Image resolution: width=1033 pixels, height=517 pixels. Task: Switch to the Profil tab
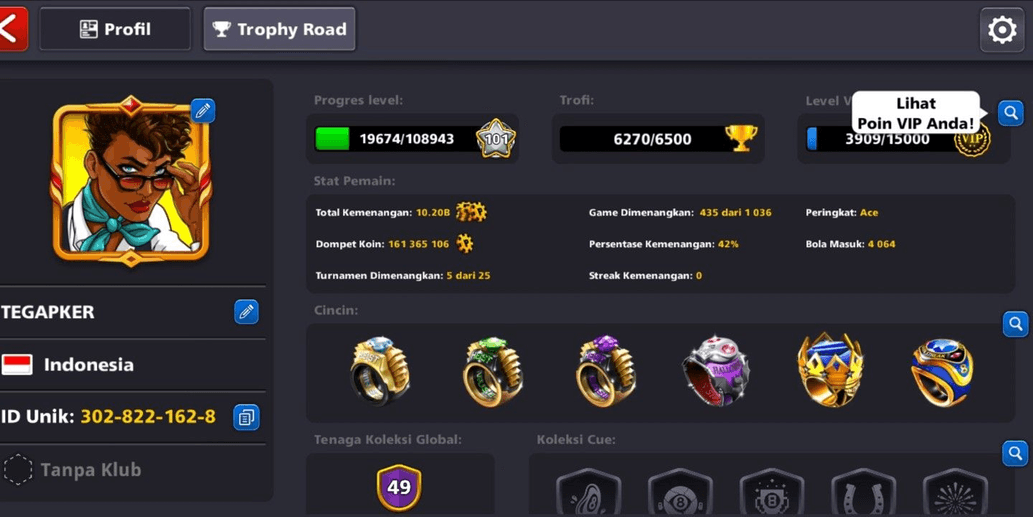(x=115, y=29)
